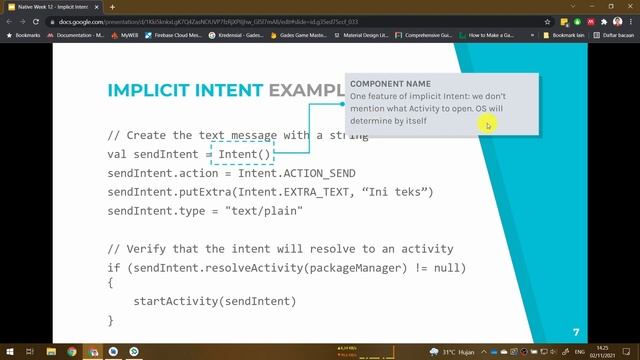Image resolution: width=640 pixels, height=360 pixels.
Task: Click the sendIntent.putExtra code line
Action: pyautogui.click(x=270, y=192)
